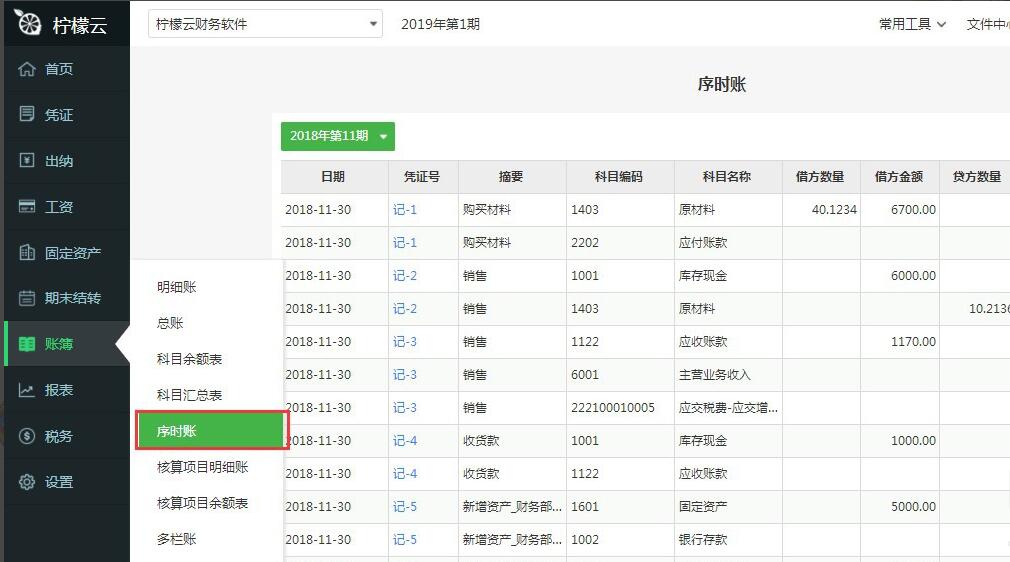Open voucher link 记-3 for 应收账款 1170.00 row

[405, 342]
